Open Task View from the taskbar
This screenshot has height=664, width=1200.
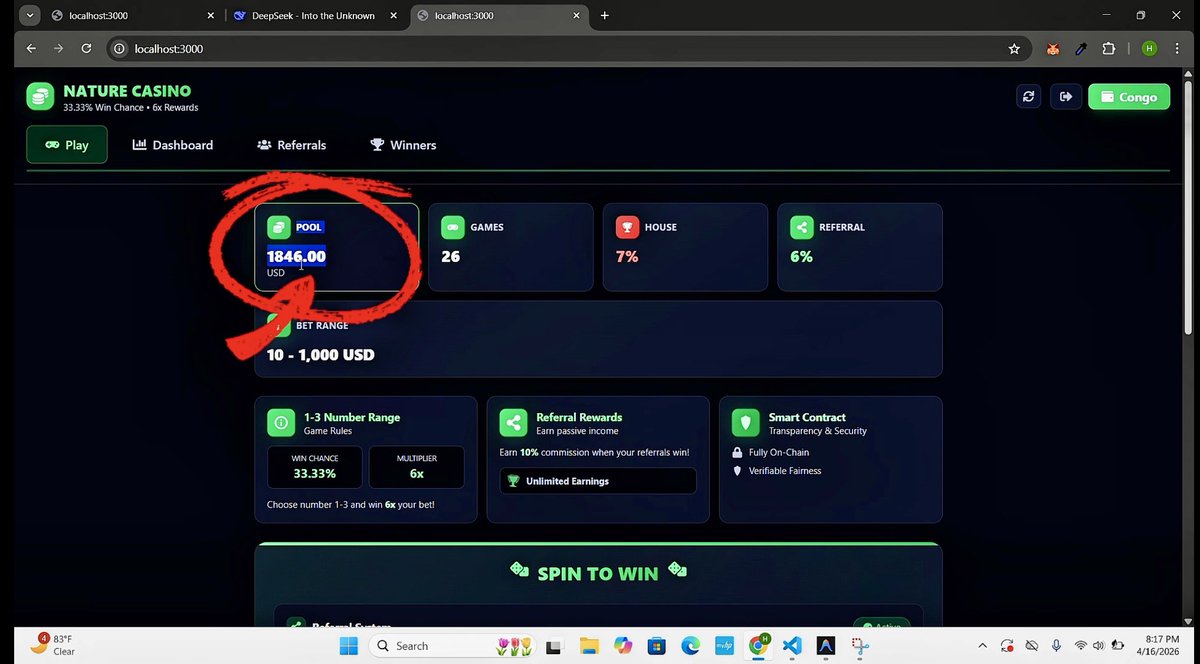pyautogui.click(x=553, y=646)
